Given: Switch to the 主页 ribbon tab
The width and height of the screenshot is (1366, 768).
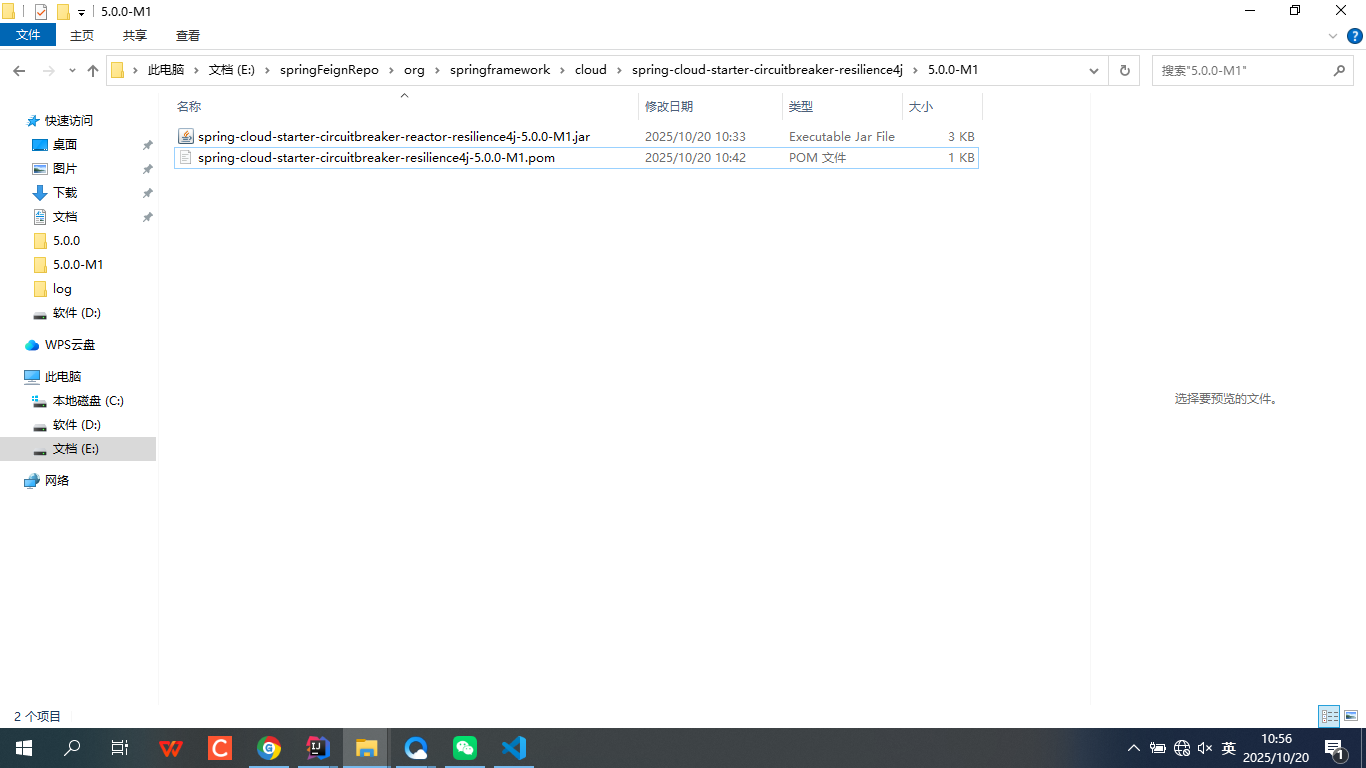Looking at the screenshot, I should click(82, 35).
